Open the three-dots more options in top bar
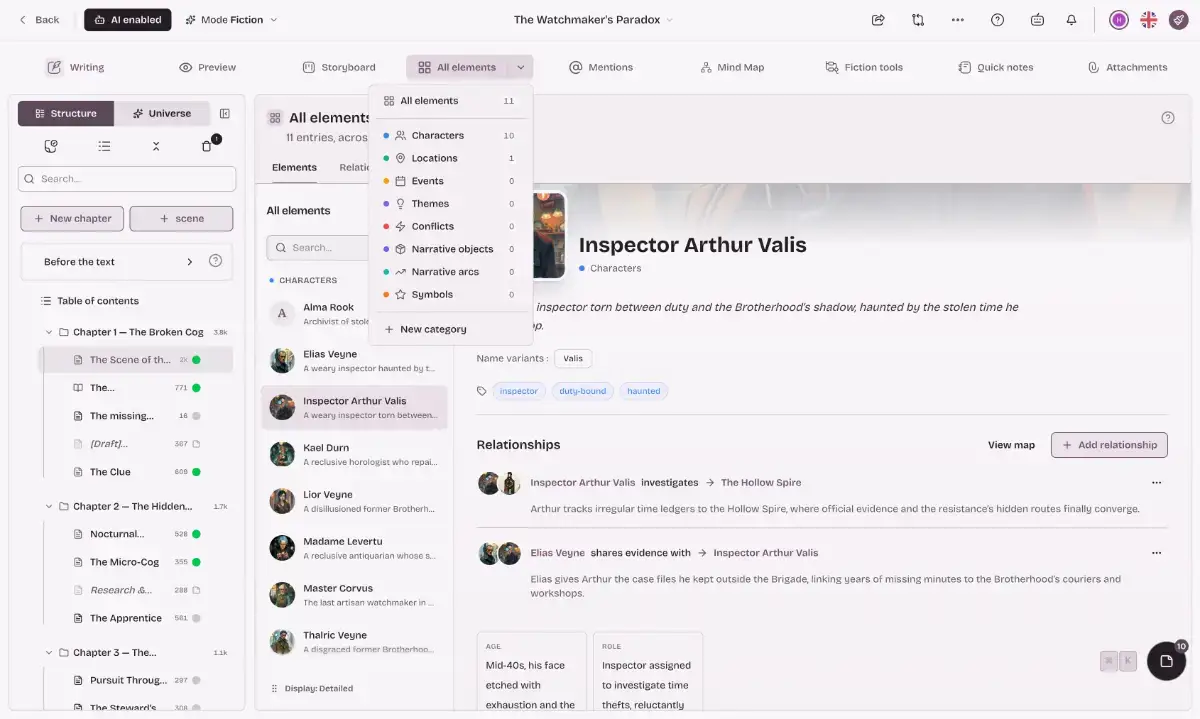 (x=958, y=20)
